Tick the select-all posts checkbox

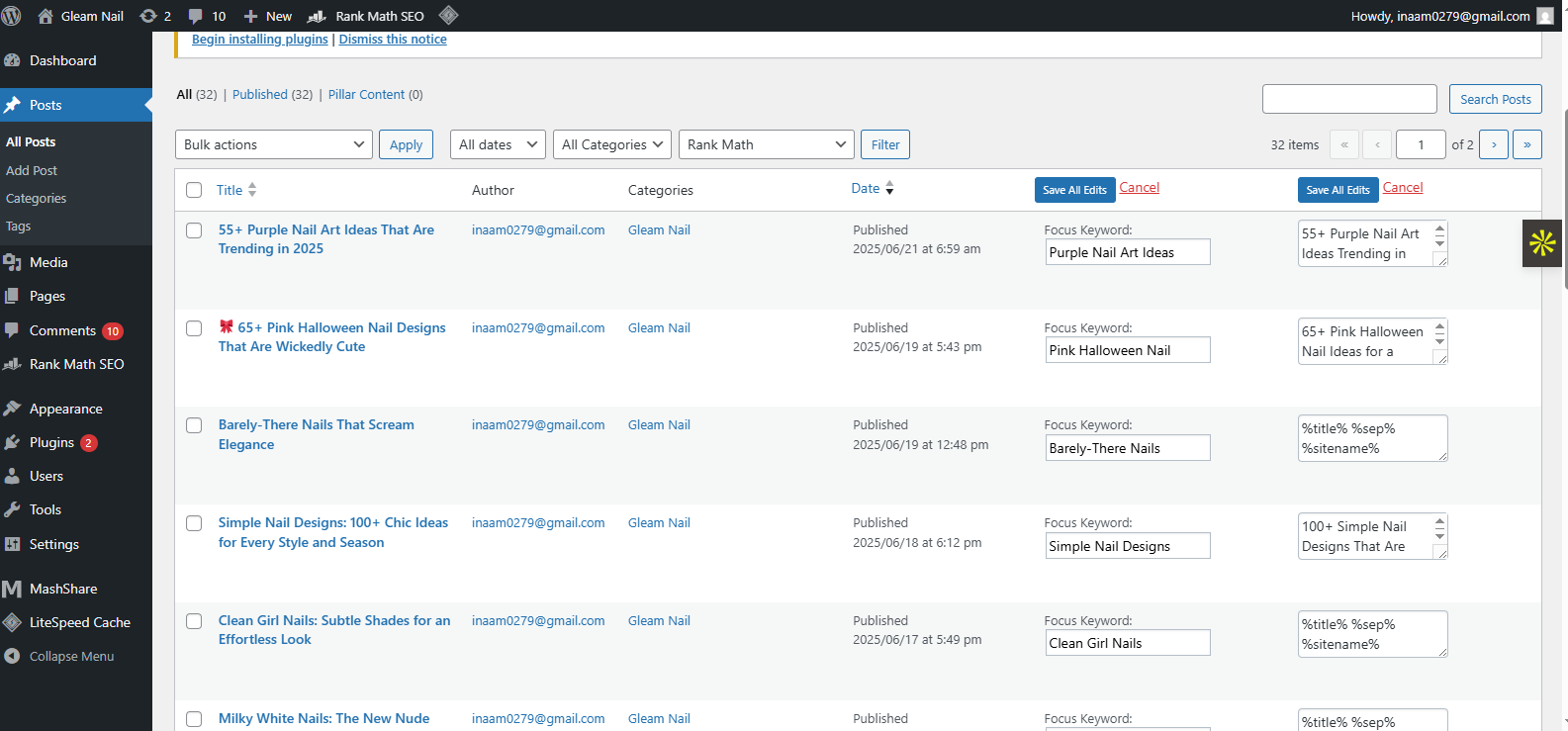click(x=194, y=190)
